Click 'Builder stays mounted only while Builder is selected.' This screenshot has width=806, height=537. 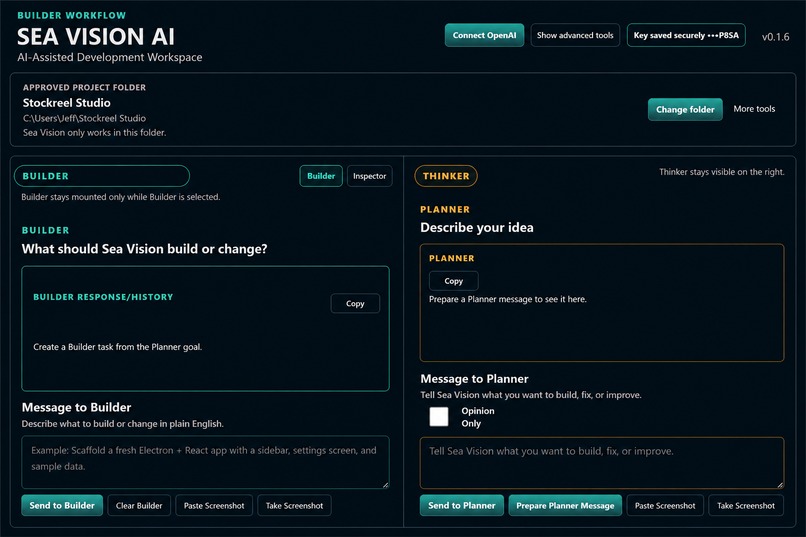121,197
